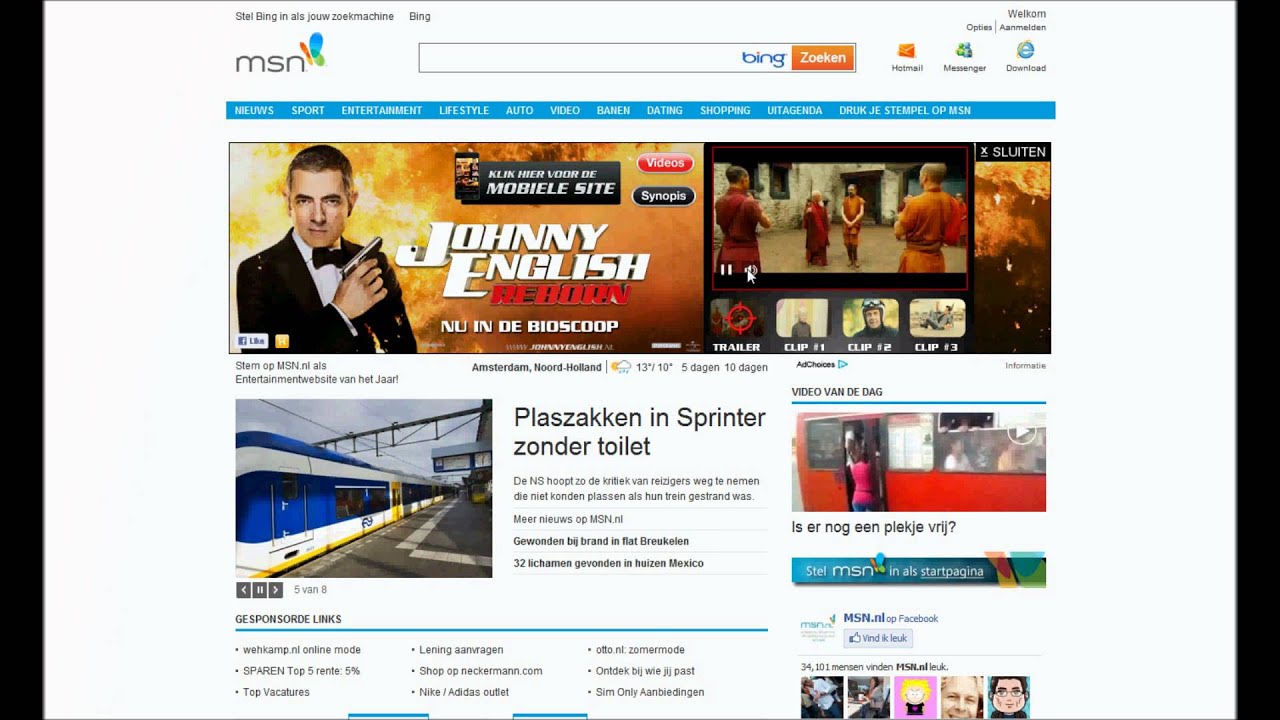
Task: Click the Facebook Like button on banner
Action: pos(252,341)
